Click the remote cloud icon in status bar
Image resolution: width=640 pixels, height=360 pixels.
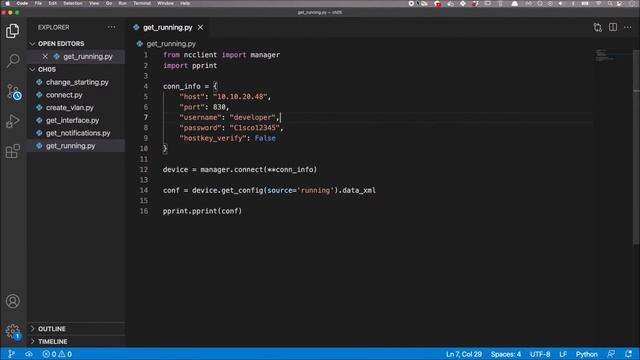29,354
